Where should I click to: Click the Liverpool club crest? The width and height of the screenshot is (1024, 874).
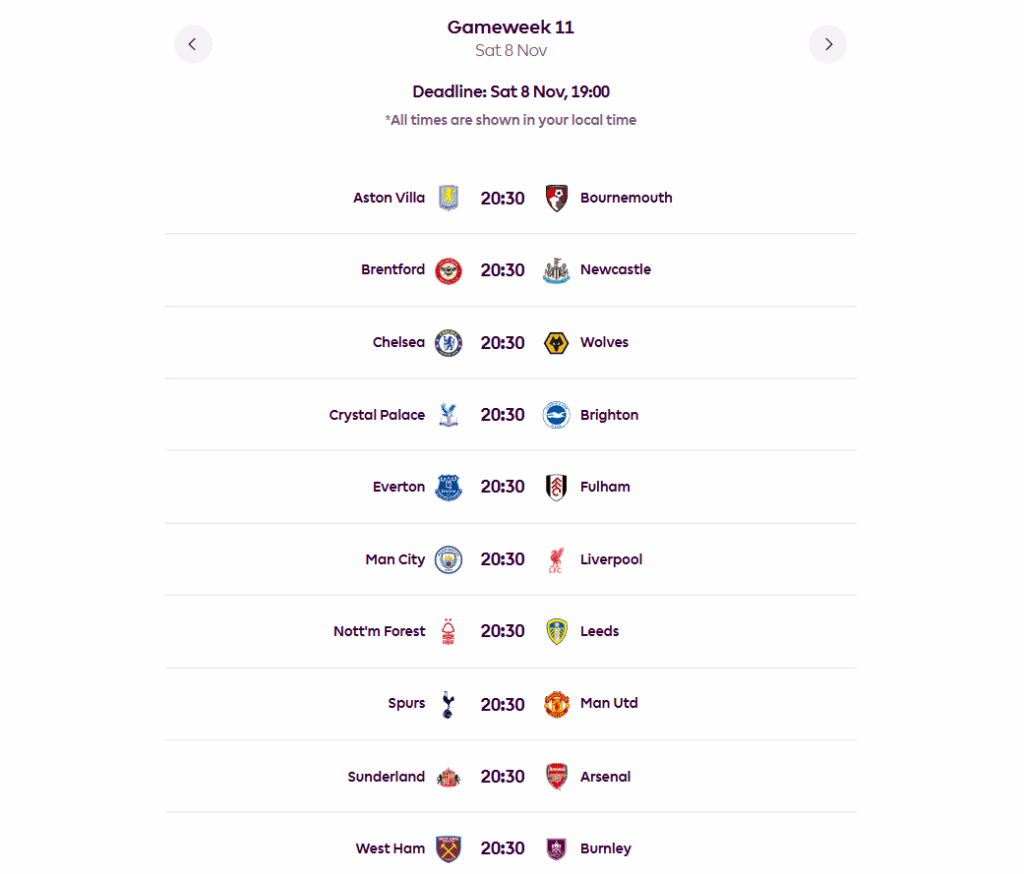click(556, 560)
